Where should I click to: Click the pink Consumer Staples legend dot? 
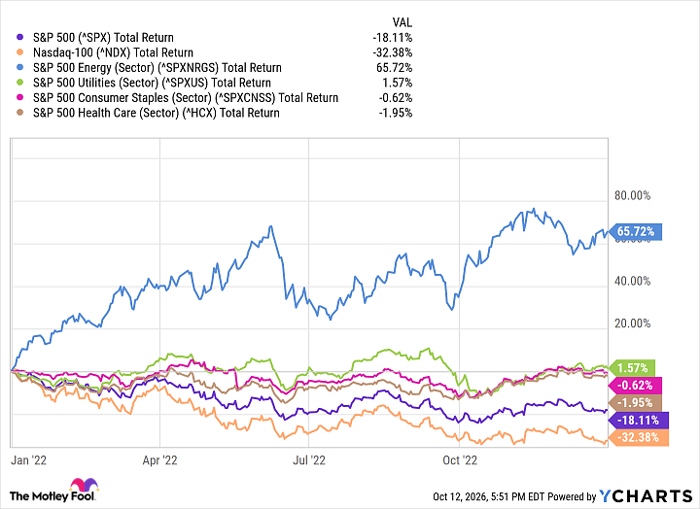(x=19, y=98)
